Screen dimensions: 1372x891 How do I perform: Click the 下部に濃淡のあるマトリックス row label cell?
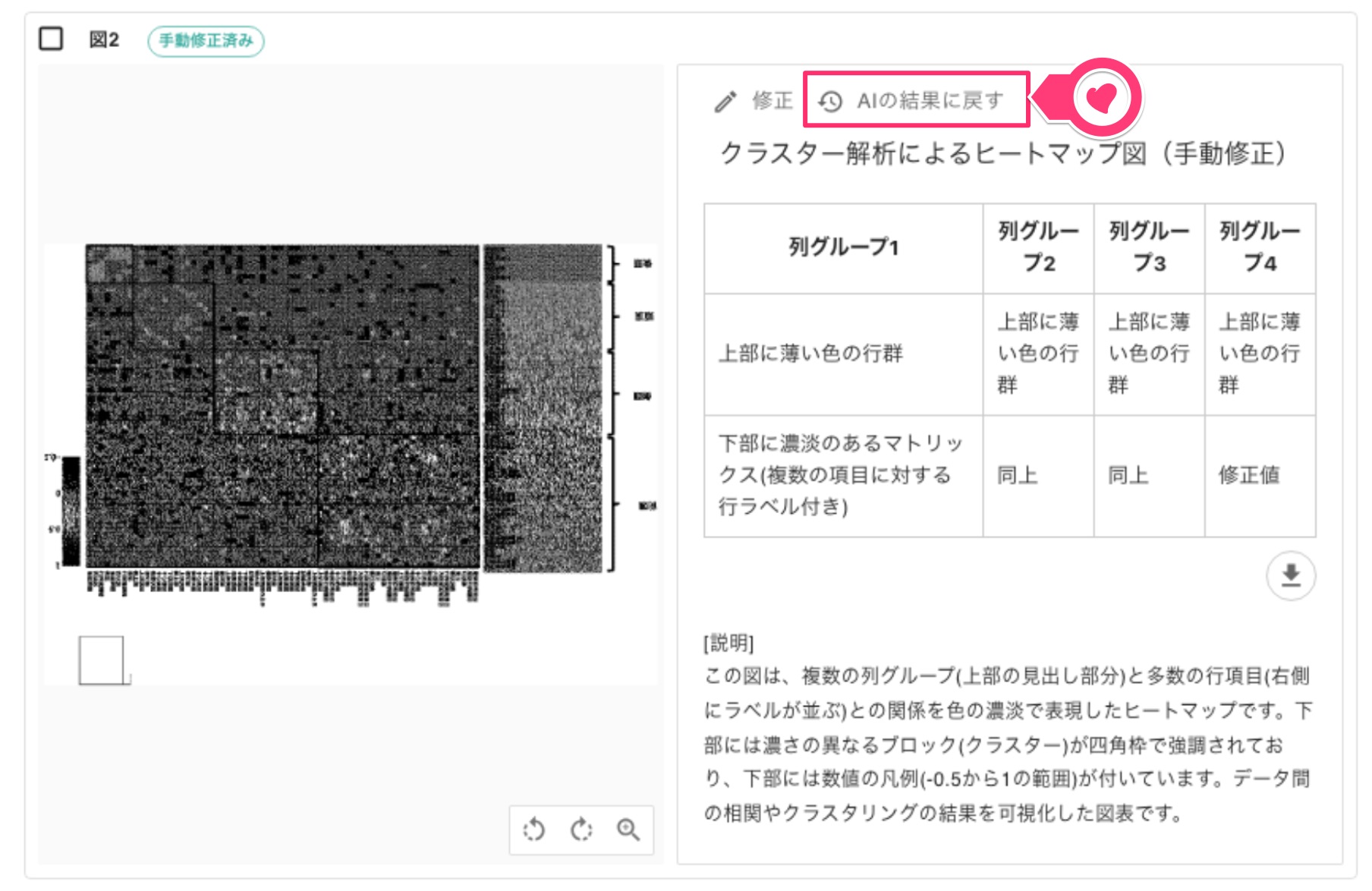843,475
